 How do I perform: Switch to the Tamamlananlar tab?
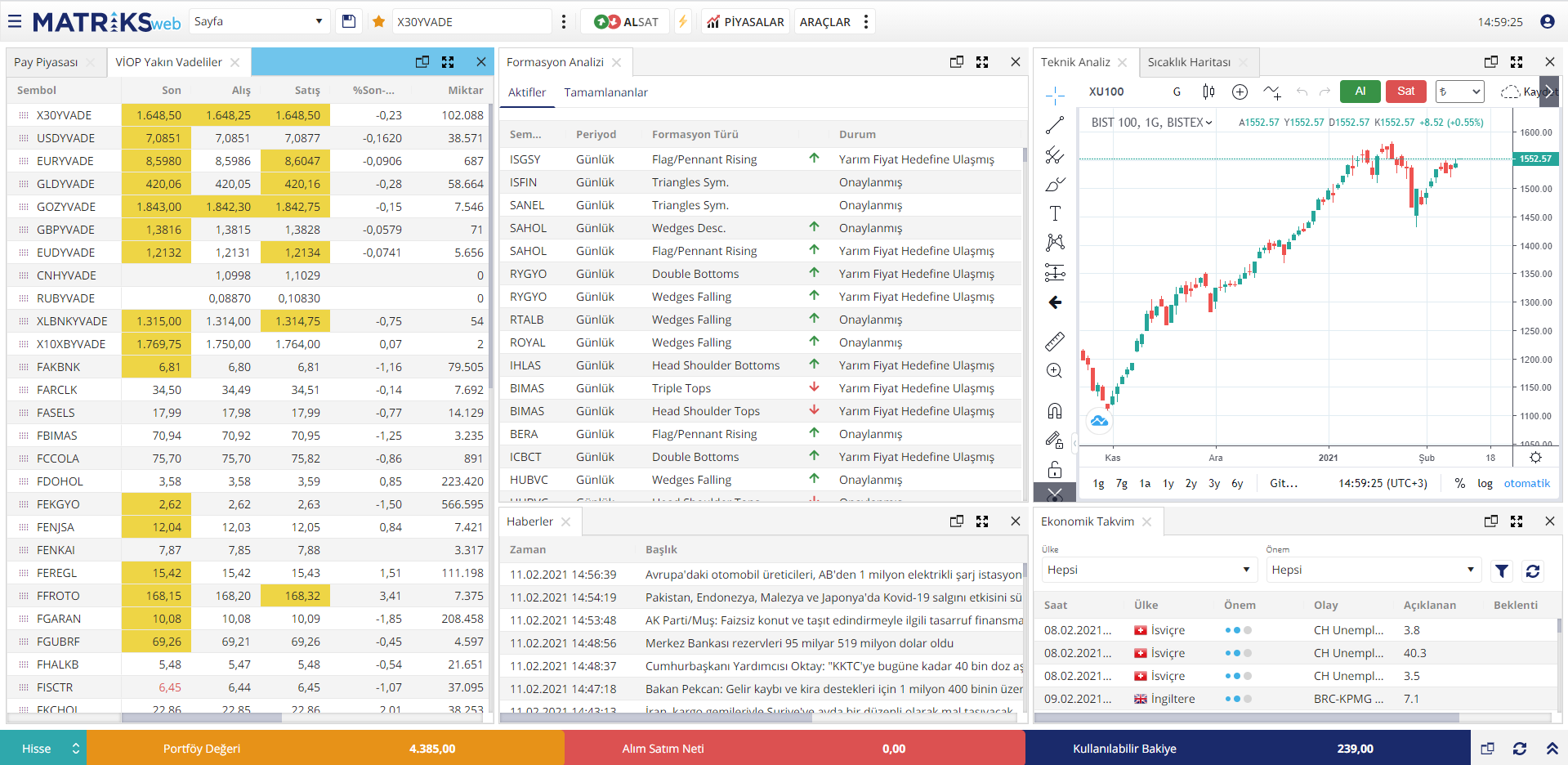click(x=605, y=92)
